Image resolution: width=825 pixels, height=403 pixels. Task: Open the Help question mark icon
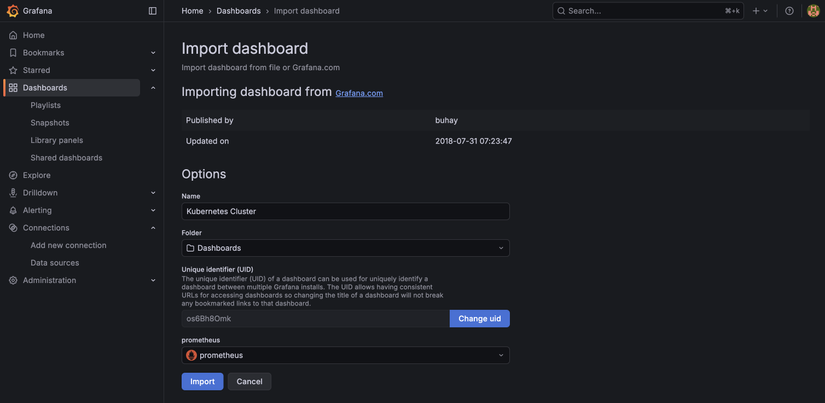tap(789, 11)
